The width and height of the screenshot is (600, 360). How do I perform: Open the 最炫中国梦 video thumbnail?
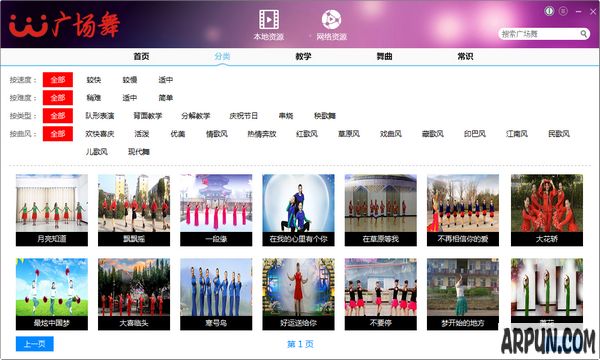(52, 294)
